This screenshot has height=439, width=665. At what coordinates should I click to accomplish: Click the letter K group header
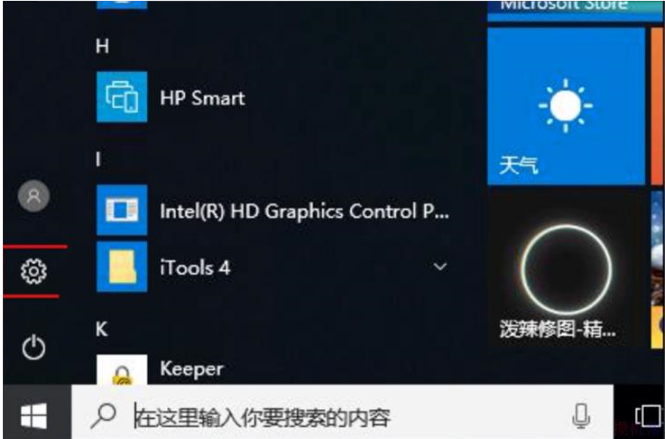pyautogui.click(x=101, y=328)
